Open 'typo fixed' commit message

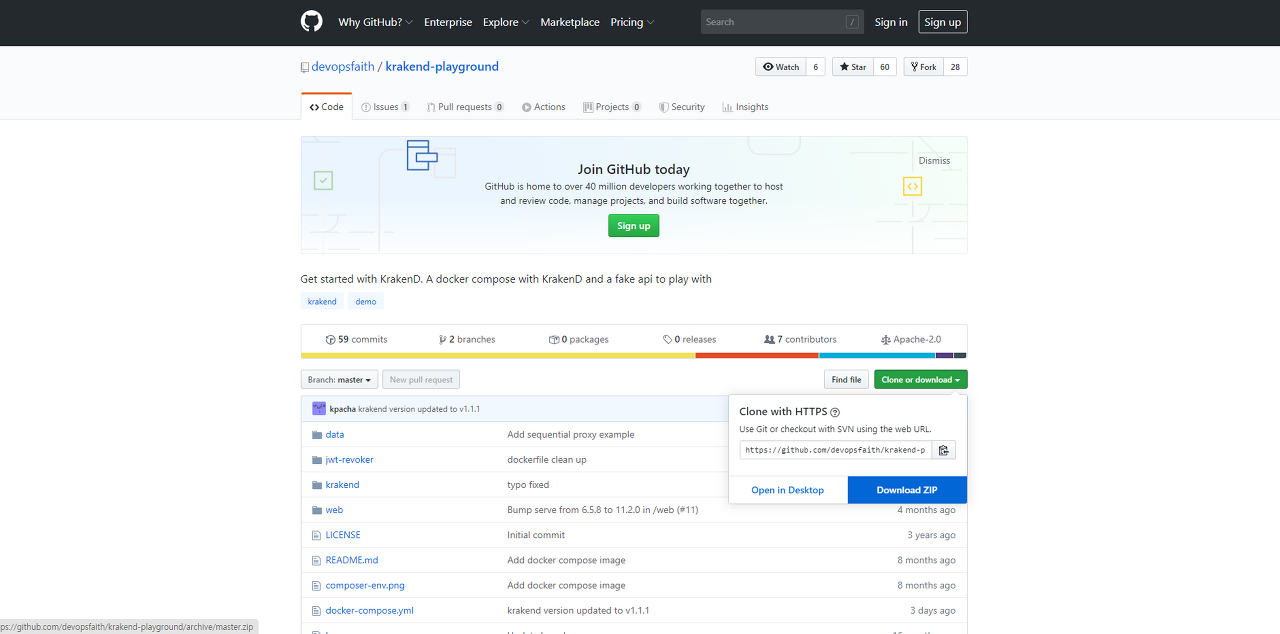click(528, 485)
